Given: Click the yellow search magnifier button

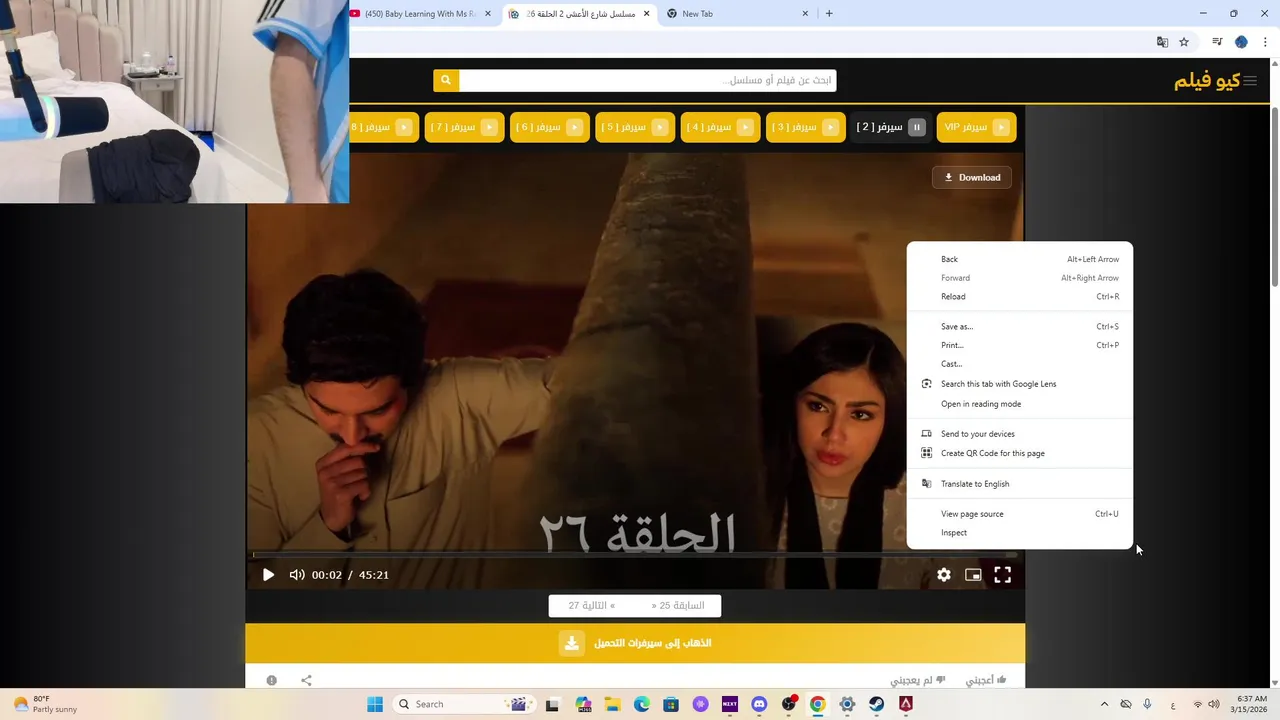Looking at the screenshot, I should click(x=446, y=80).
